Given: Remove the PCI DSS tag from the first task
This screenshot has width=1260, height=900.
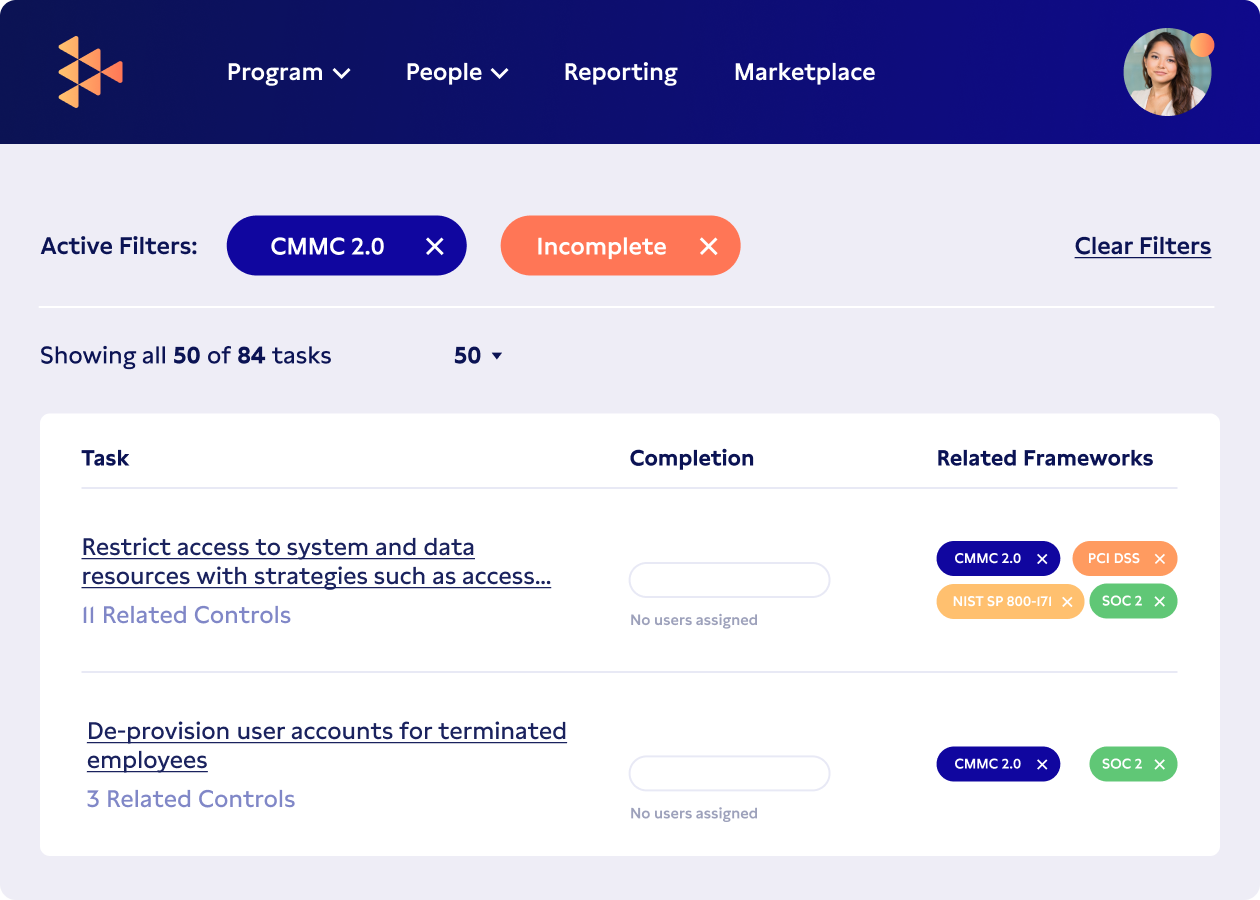Looking at the screenshot, I should tap(1157, 558).
